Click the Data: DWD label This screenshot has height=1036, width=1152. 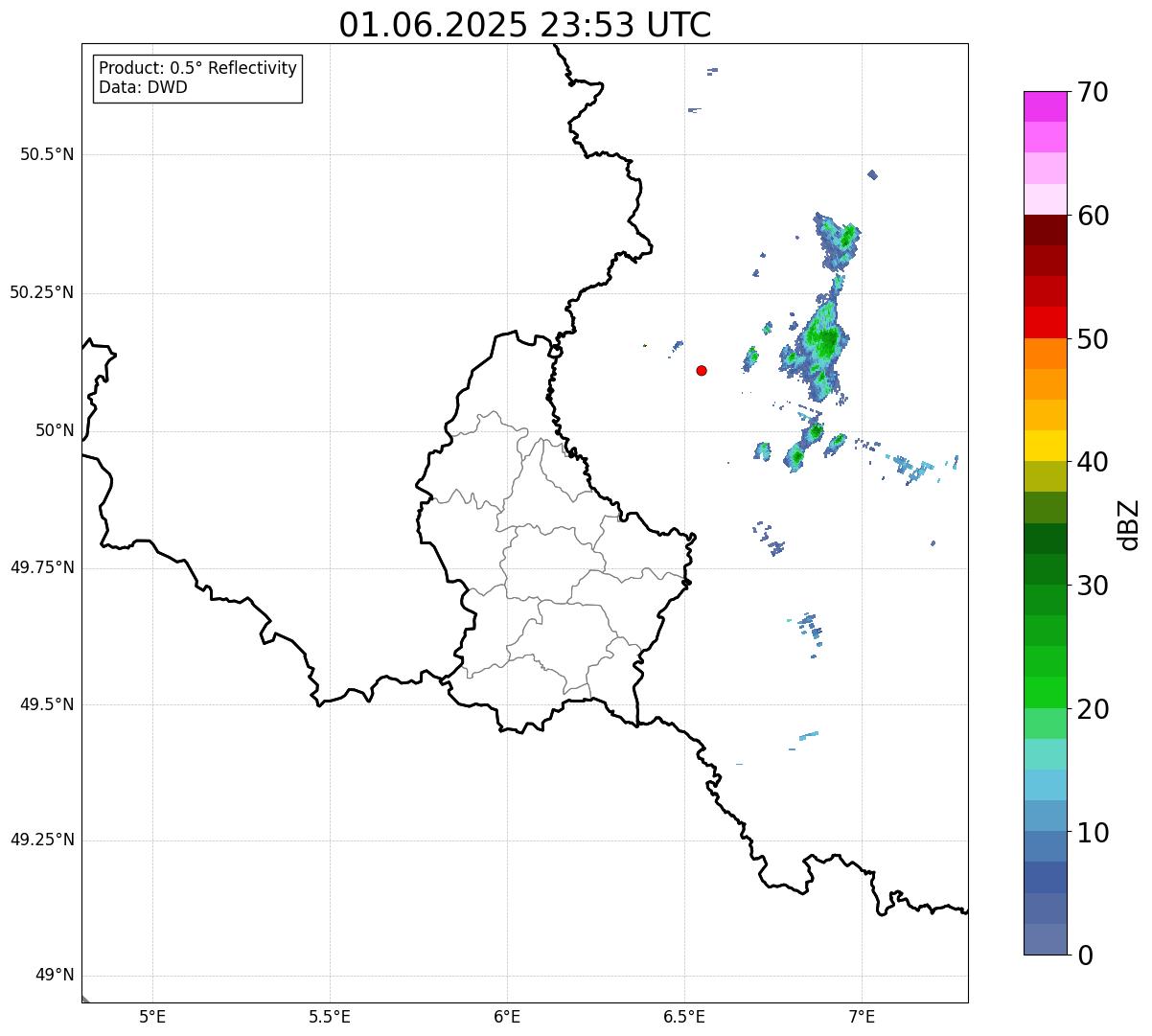point(143,87)
